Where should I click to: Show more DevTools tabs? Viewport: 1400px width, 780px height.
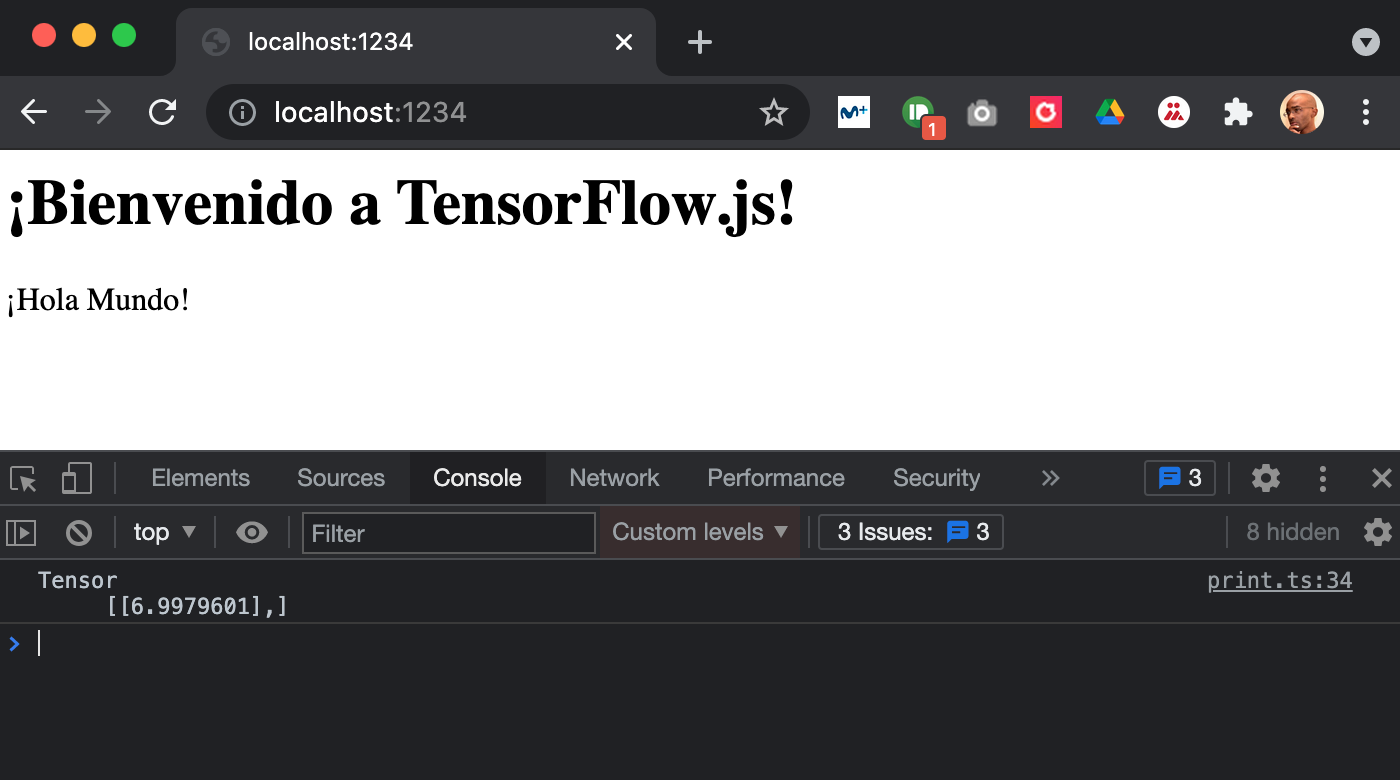1050,478
